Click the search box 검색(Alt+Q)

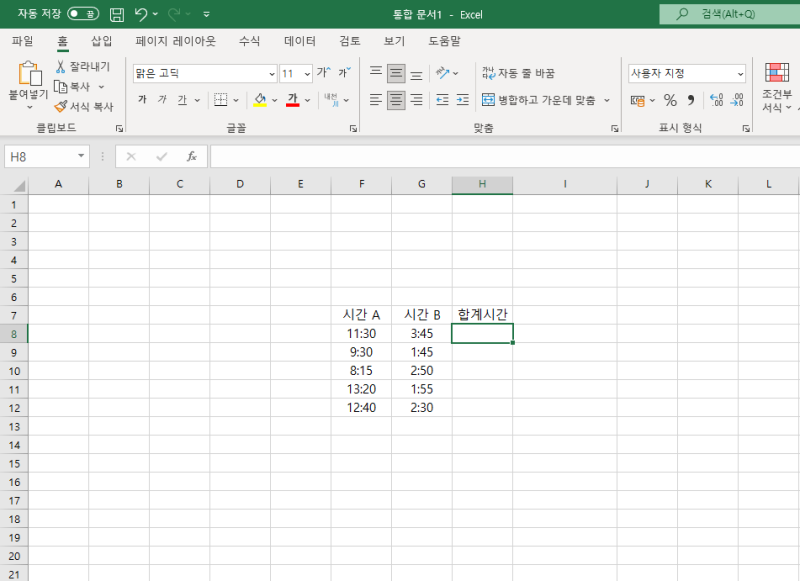click(x=730, y=14)
